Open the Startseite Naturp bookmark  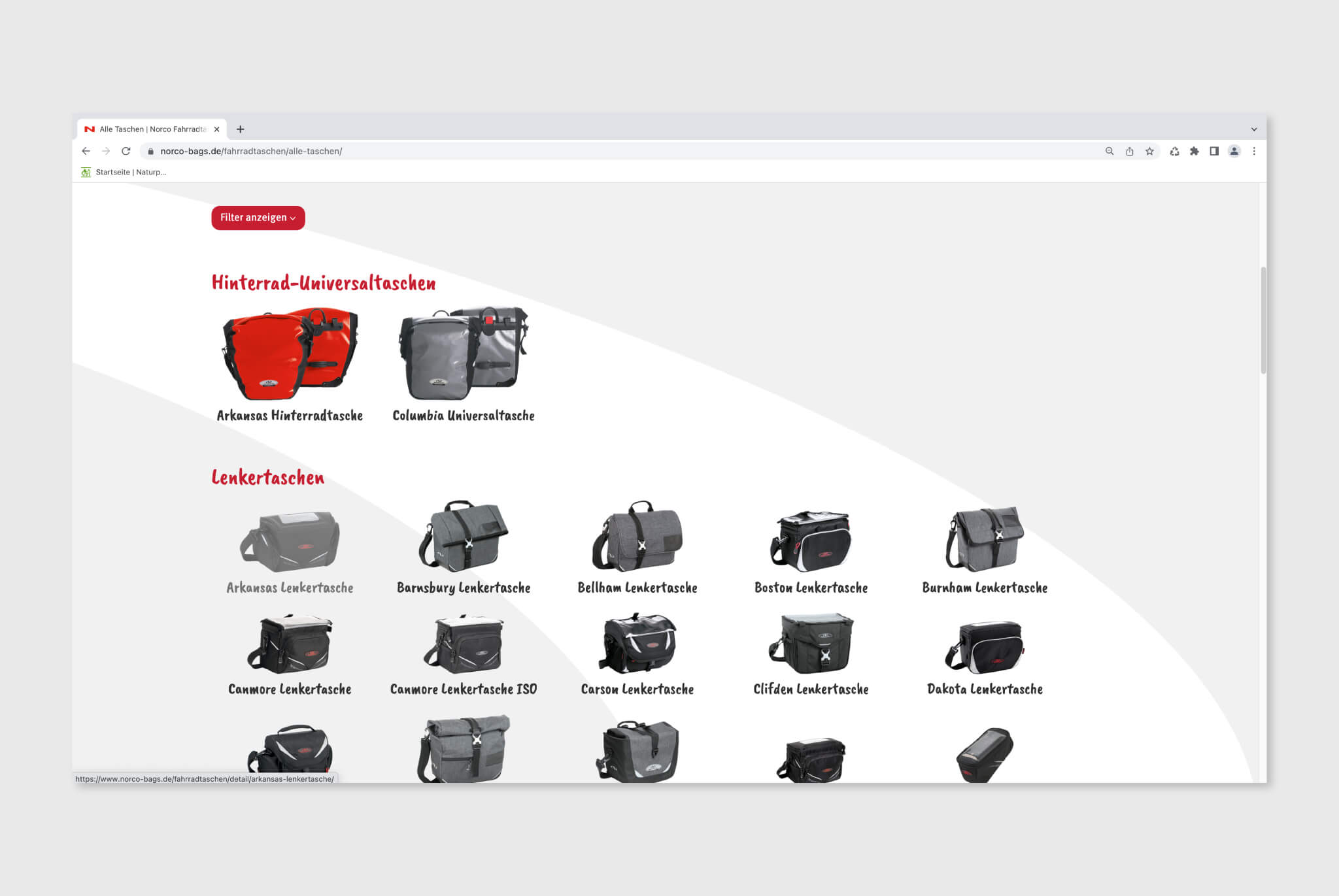click(124, 172)
